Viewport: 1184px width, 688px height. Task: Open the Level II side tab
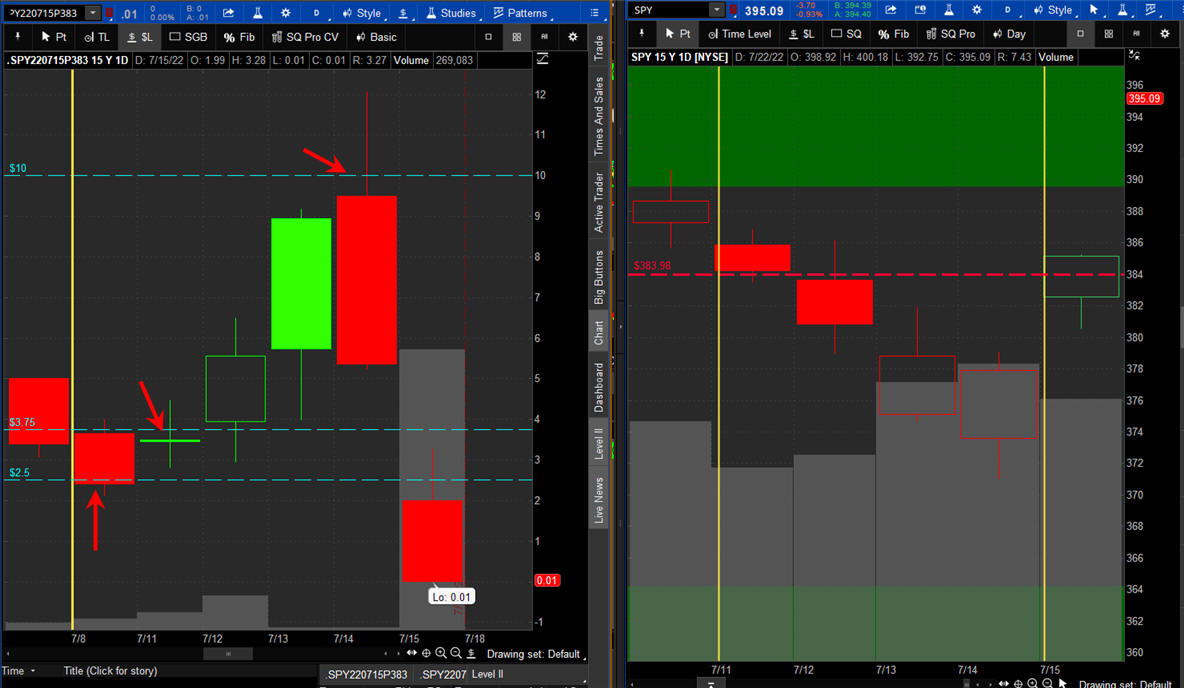598,443
